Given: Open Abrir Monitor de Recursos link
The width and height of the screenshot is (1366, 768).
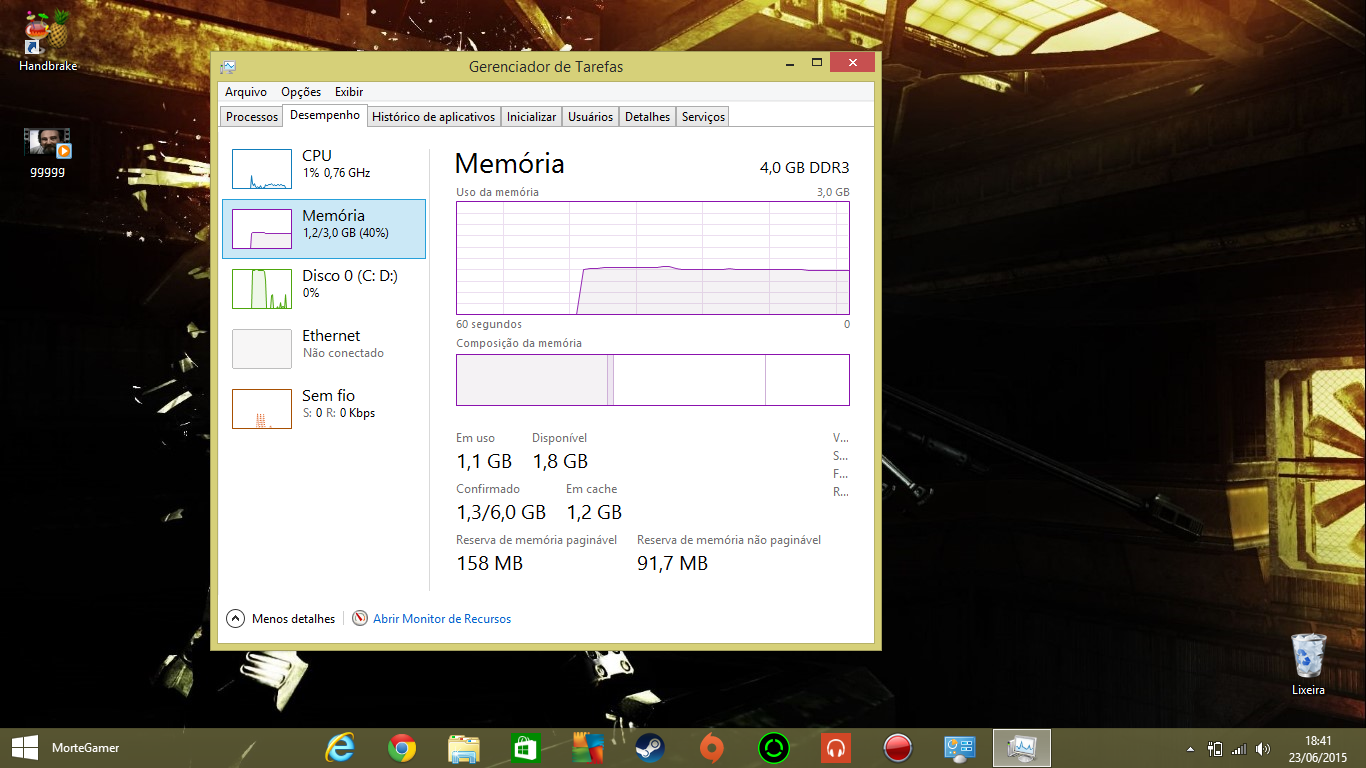Looking at the screenshot, I should [442, 619].
